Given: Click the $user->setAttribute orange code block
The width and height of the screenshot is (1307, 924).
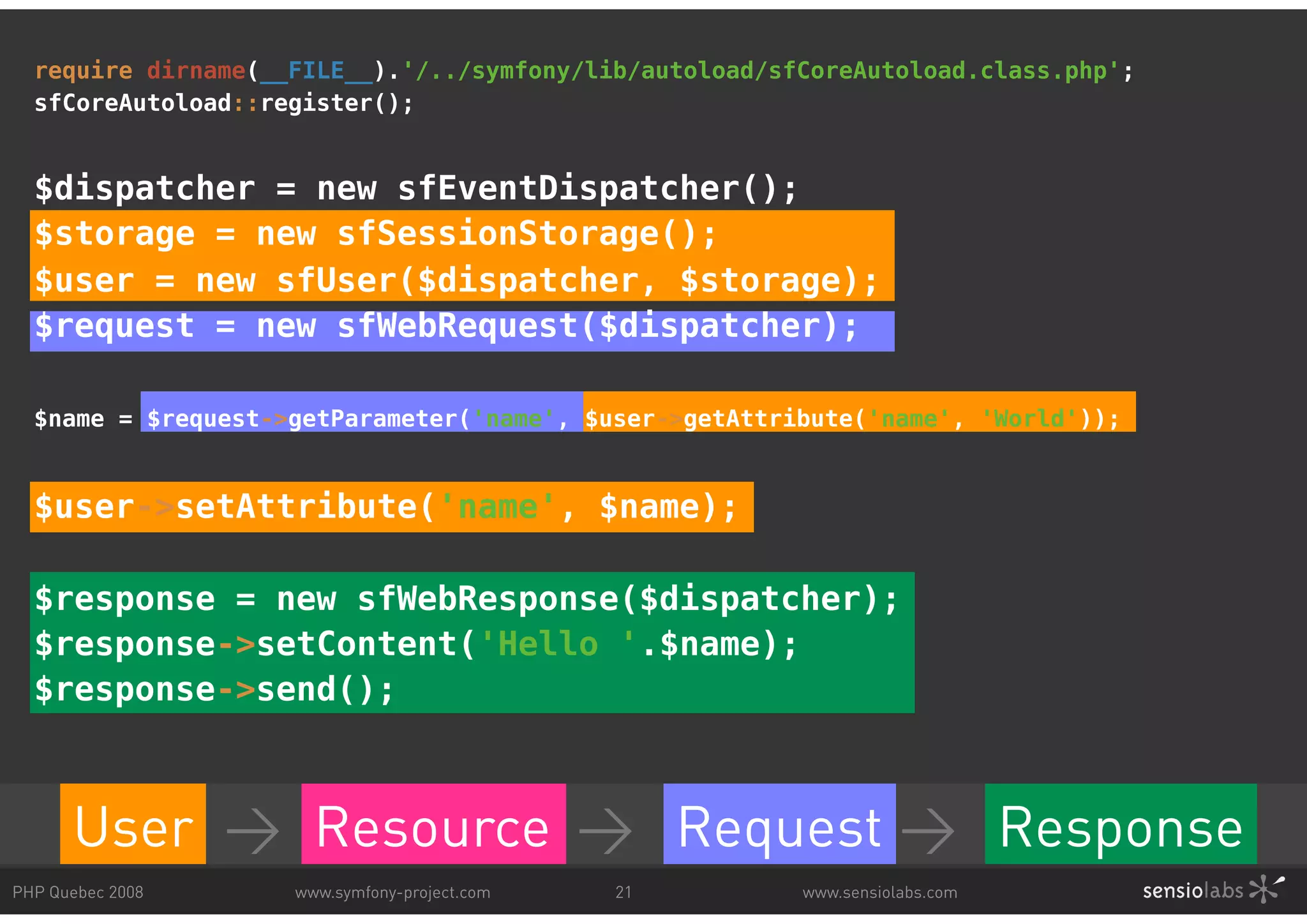Looking at the screenshot, I should [x=391, y=507].
